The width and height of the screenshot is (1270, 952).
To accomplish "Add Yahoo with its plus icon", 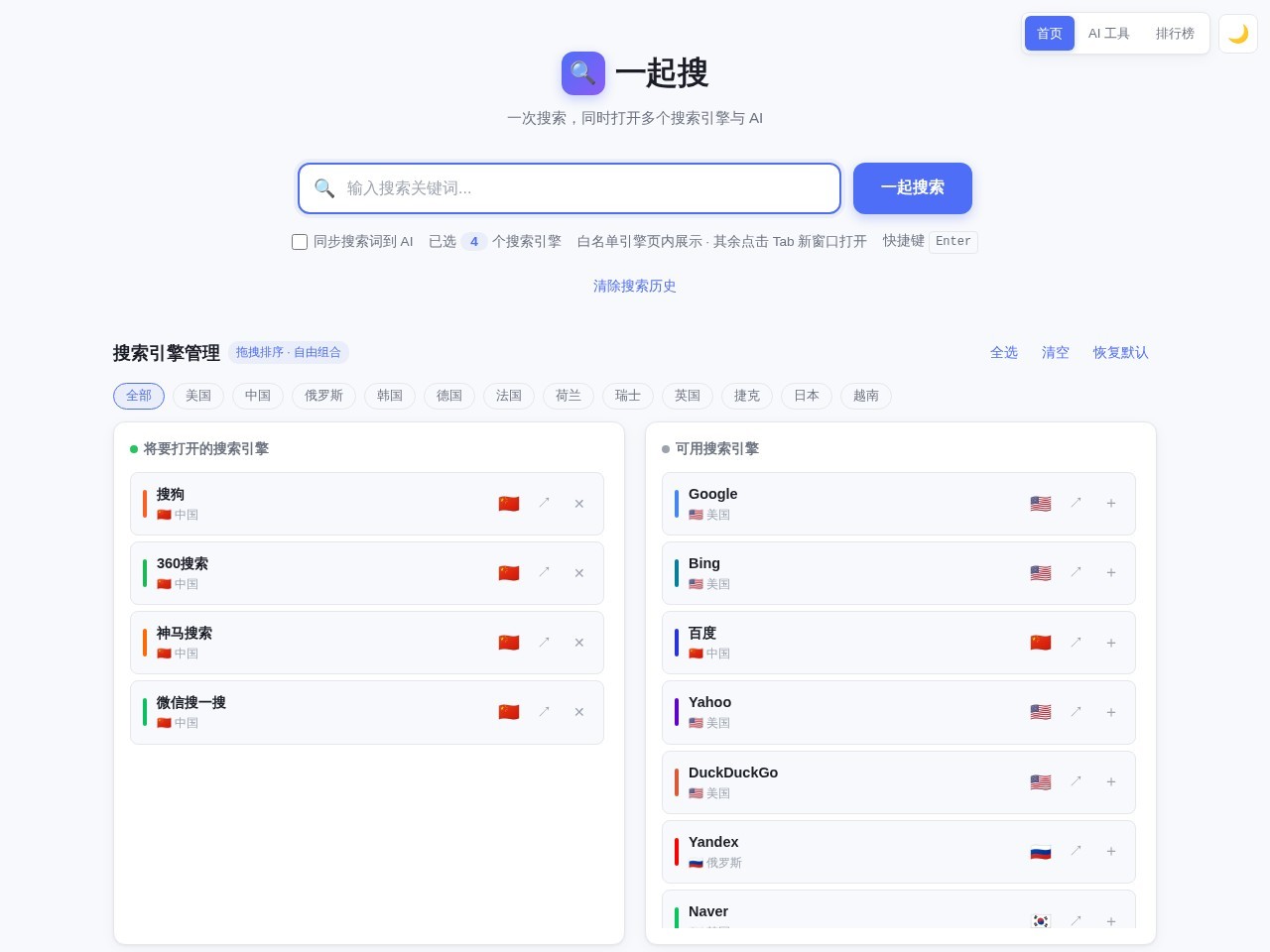I will click(1111, 712).
